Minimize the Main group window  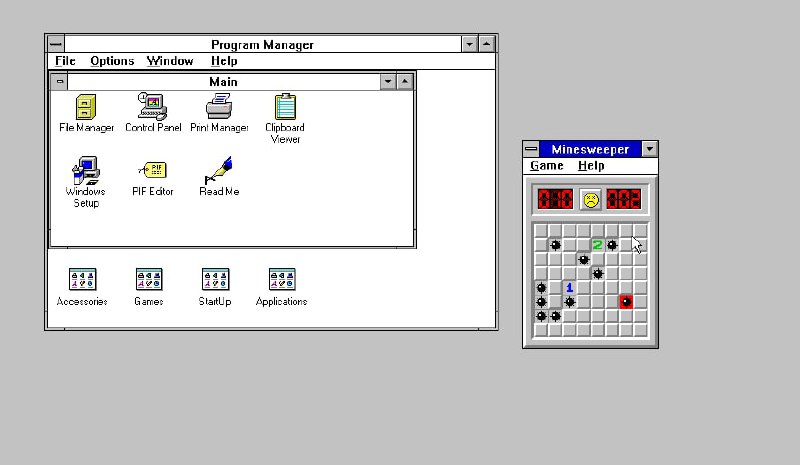(x=388, y=82)
